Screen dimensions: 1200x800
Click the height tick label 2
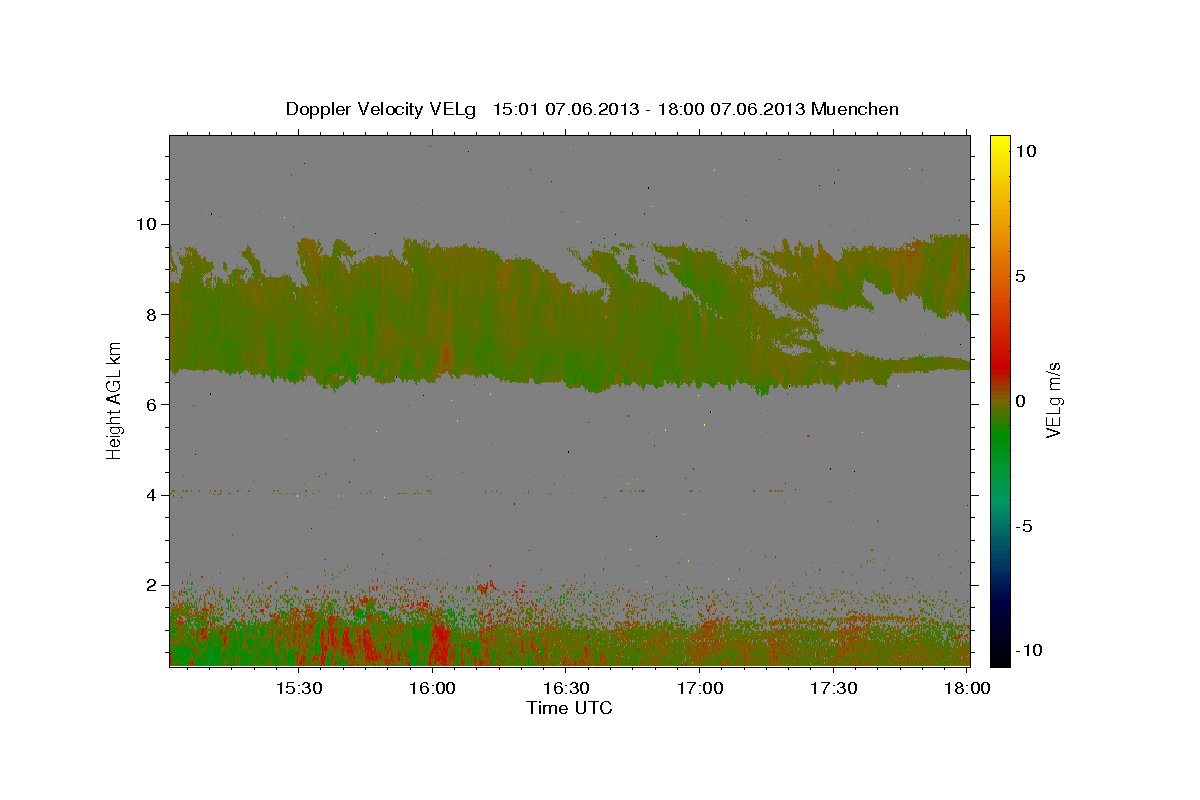(x=154, y=585)
